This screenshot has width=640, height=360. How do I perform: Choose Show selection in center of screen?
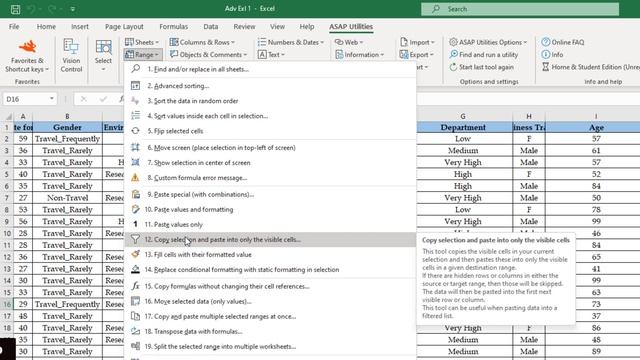270,162
